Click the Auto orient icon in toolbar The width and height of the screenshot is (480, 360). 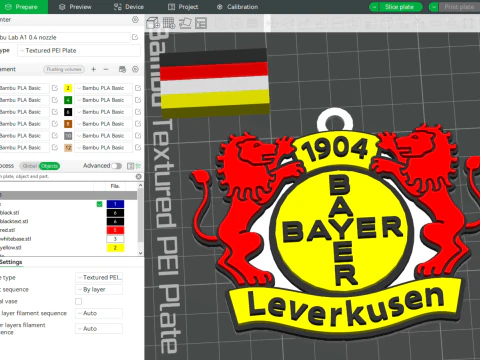click(185, 23)
